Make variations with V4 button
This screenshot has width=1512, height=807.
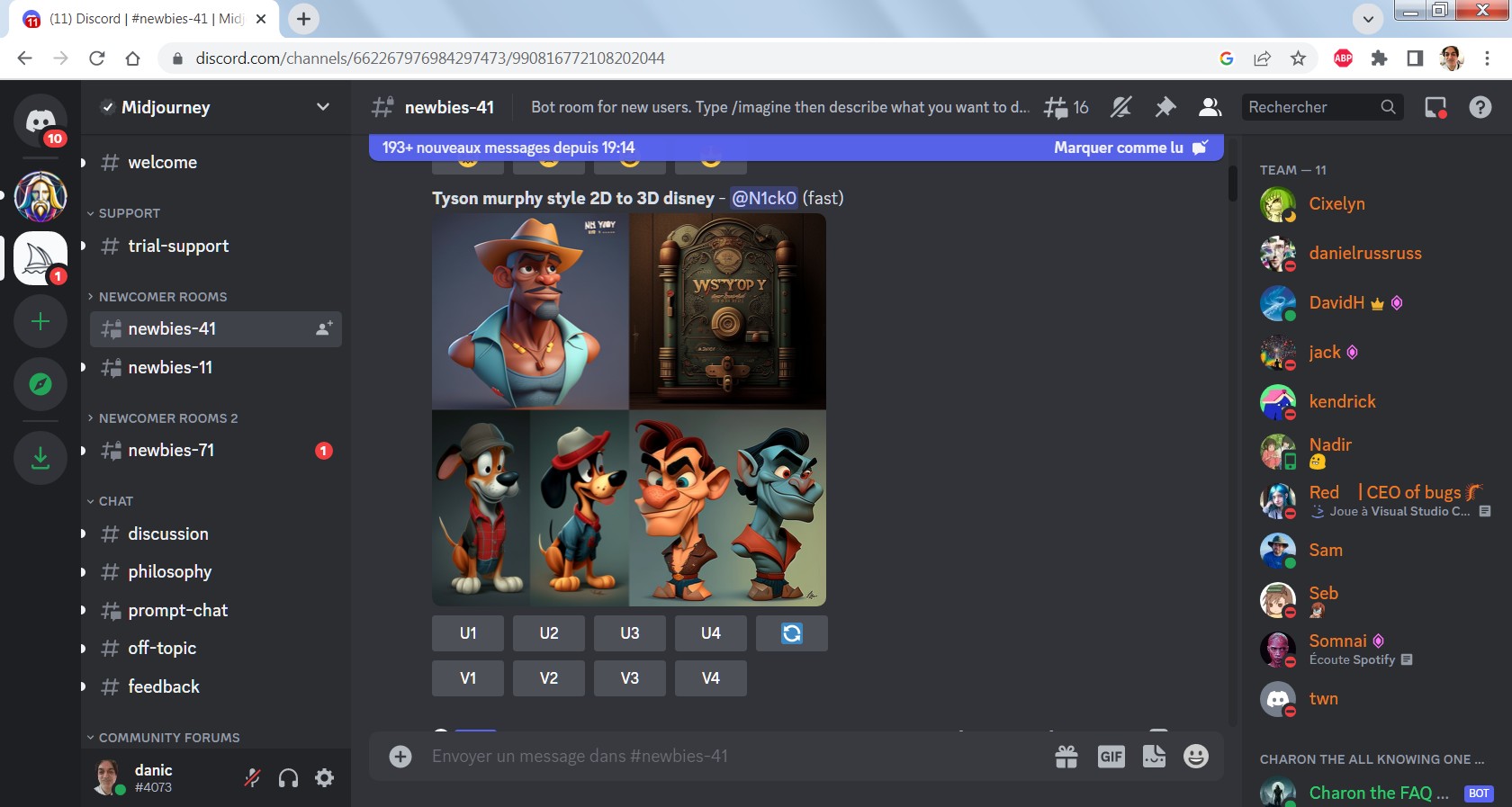(x=711, y=678)
